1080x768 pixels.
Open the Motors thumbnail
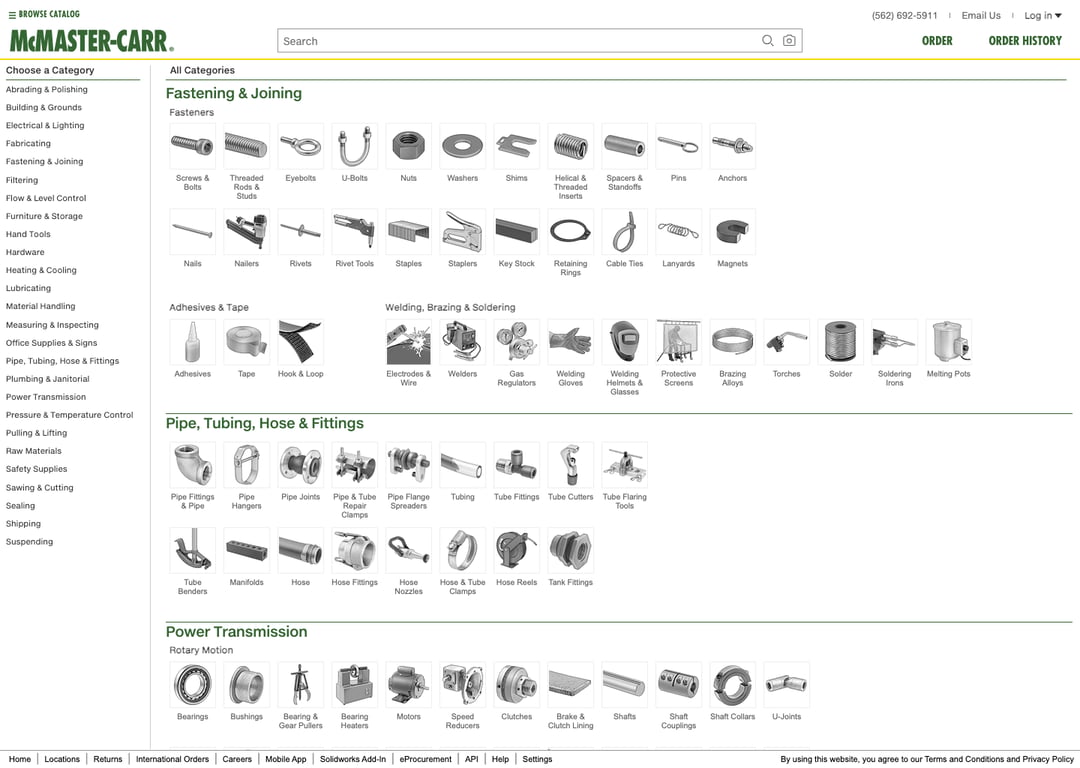(408, 685)
